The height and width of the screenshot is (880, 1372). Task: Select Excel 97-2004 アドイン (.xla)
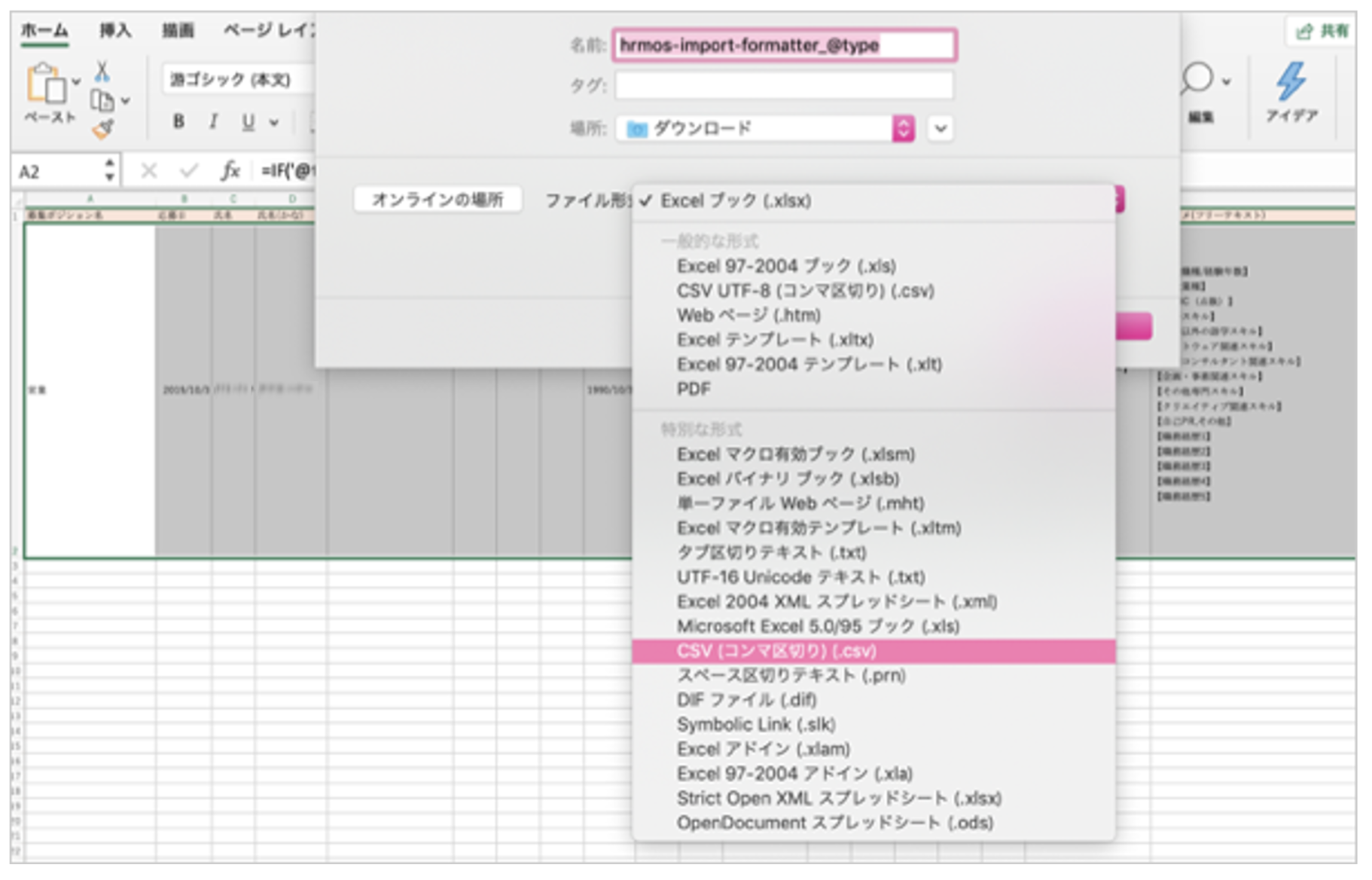pos(874,774)
